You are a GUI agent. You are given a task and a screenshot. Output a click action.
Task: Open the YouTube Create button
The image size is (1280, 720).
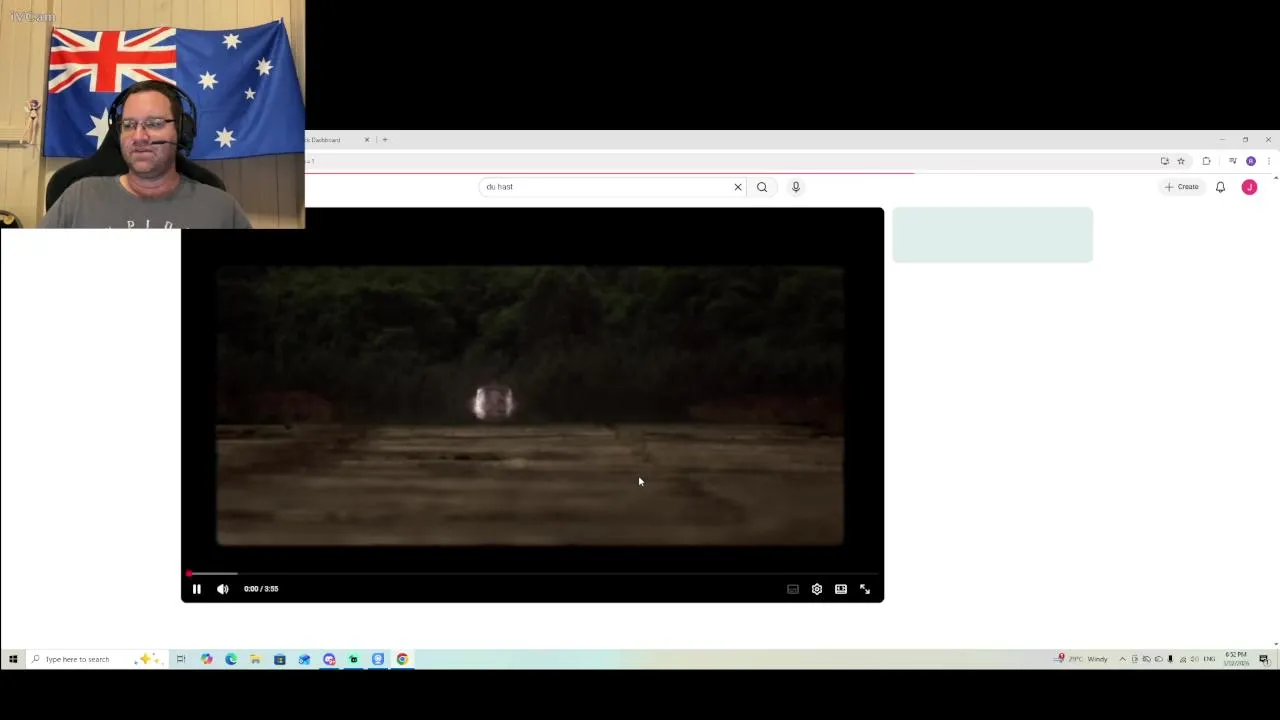(x=1181, y=187)
